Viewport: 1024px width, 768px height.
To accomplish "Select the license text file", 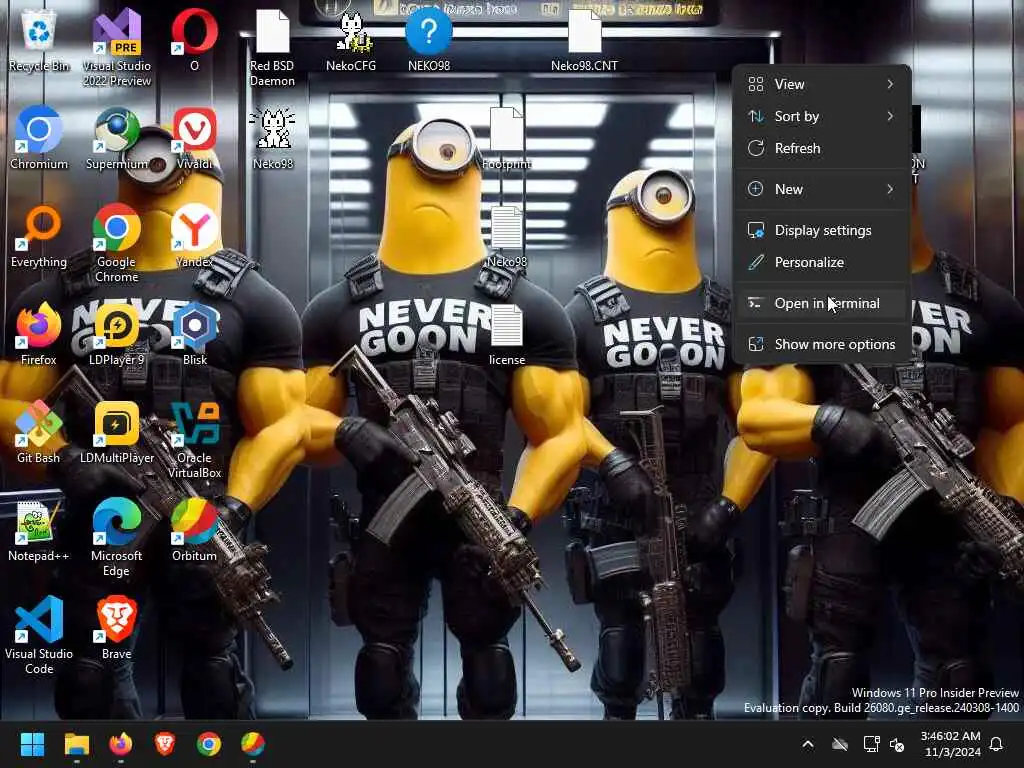I will (506, 334).
